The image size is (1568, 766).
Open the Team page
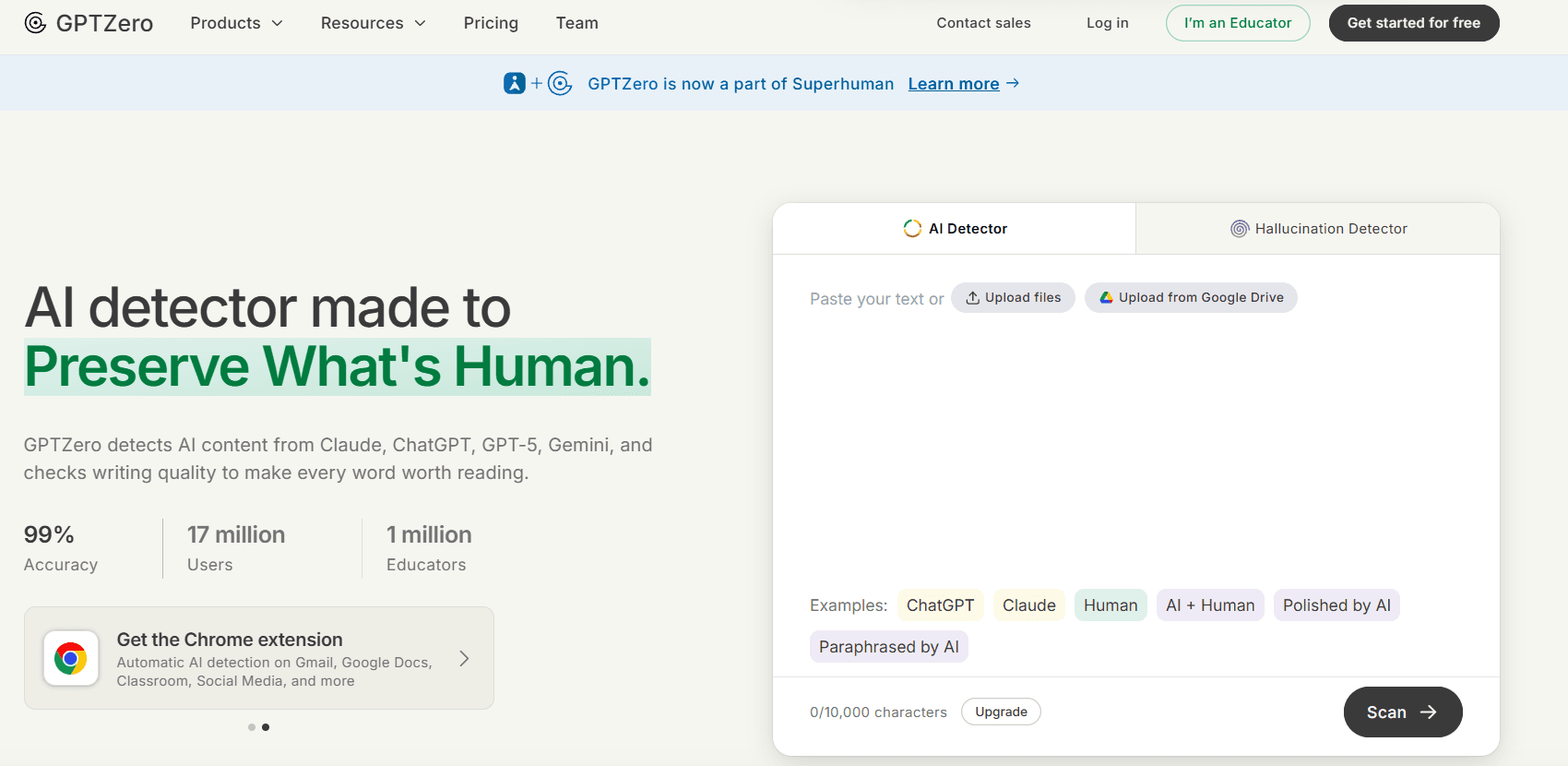(x=577, y=23)
